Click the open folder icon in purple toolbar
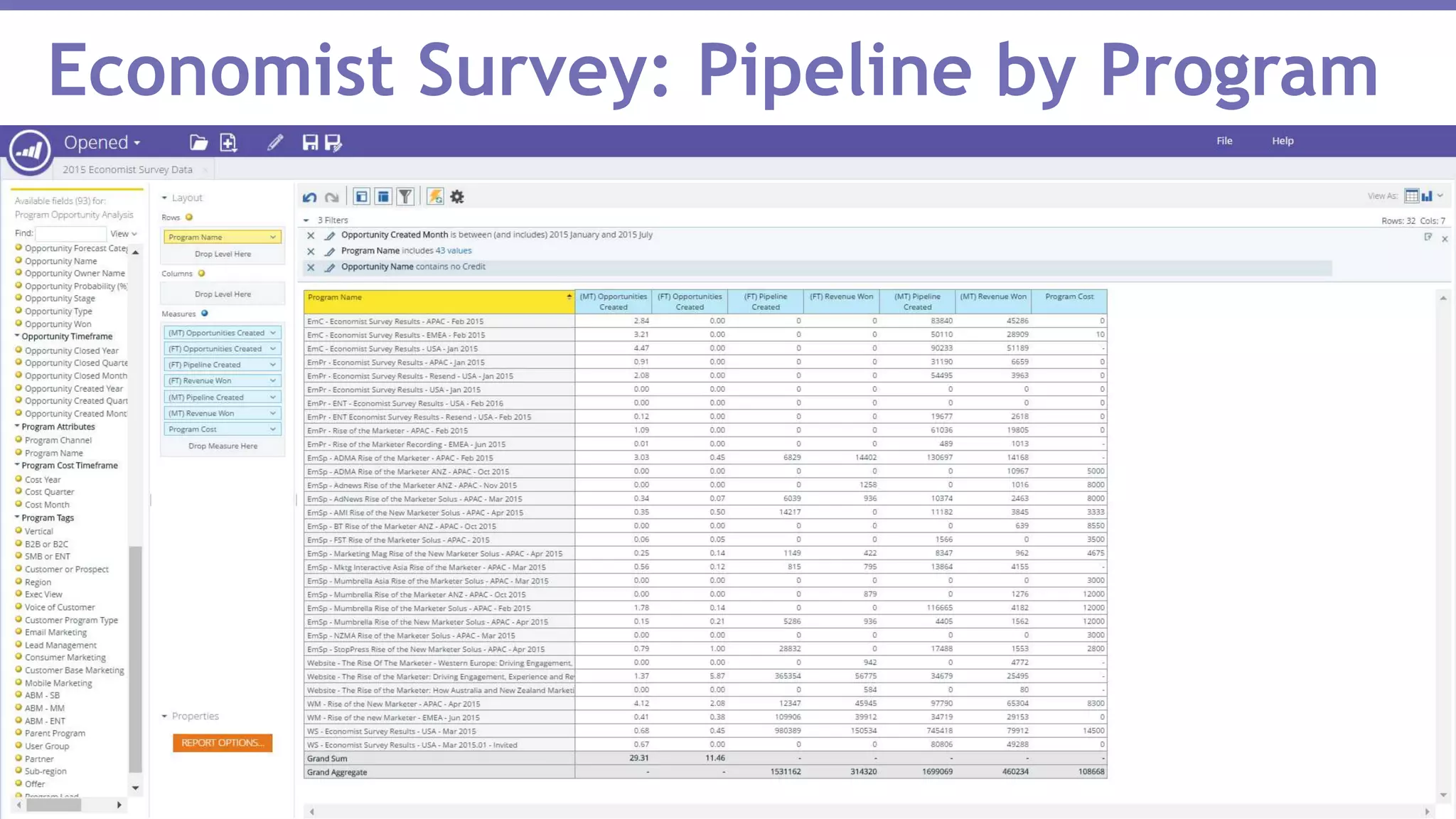Screen dimensions: 1456x819 point(198,142)
